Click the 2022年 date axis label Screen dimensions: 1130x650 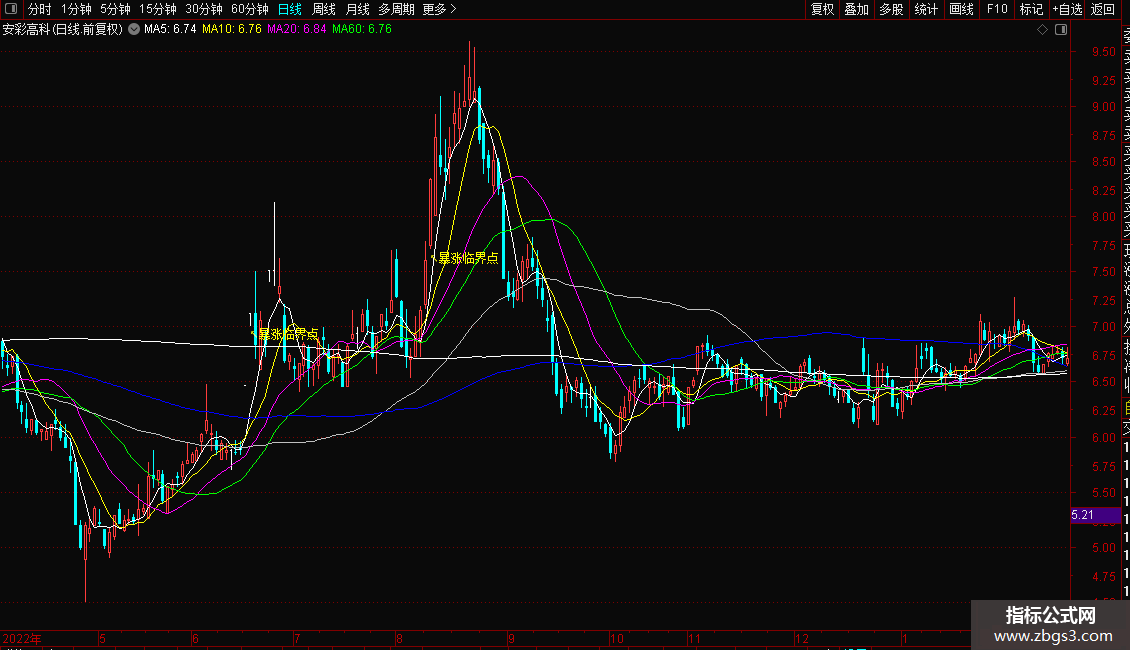pyautogui.click(x=22, y=638)
